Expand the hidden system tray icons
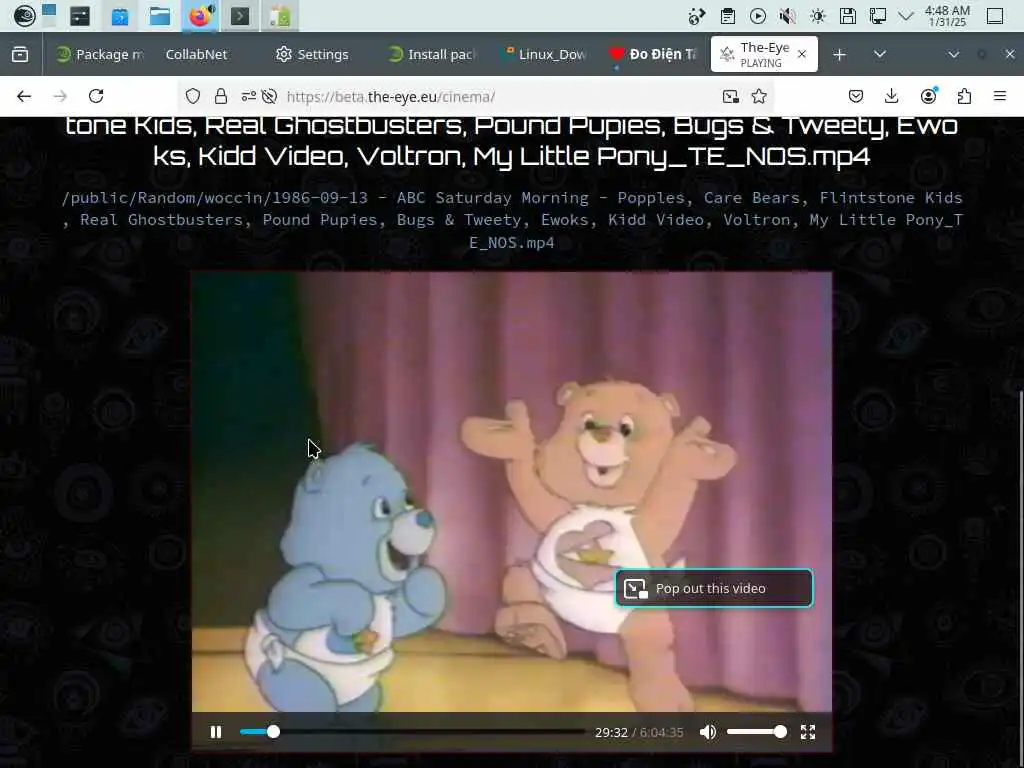 [905, 16]
